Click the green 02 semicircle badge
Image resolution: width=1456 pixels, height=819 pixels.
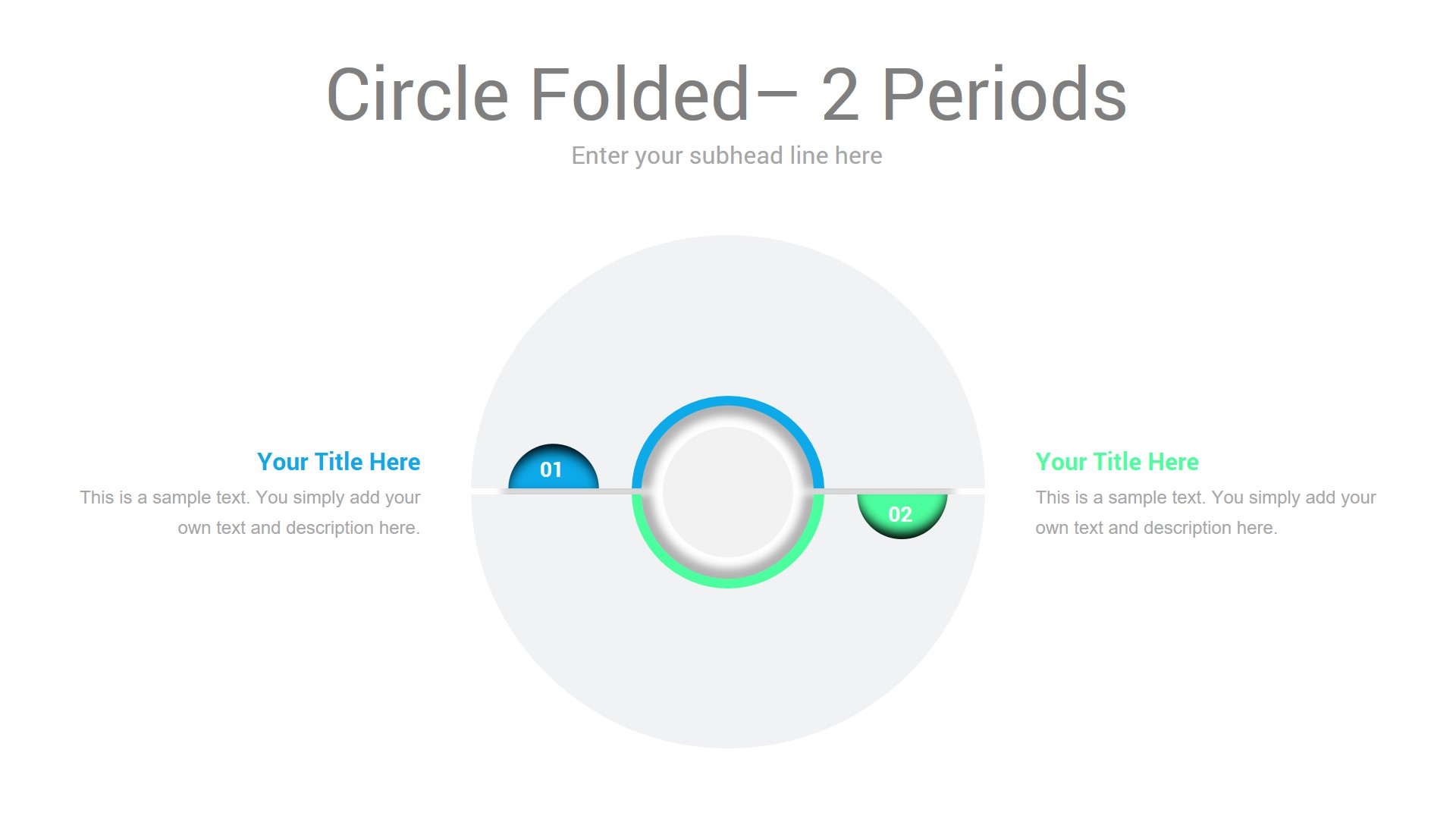click(902, 514)
